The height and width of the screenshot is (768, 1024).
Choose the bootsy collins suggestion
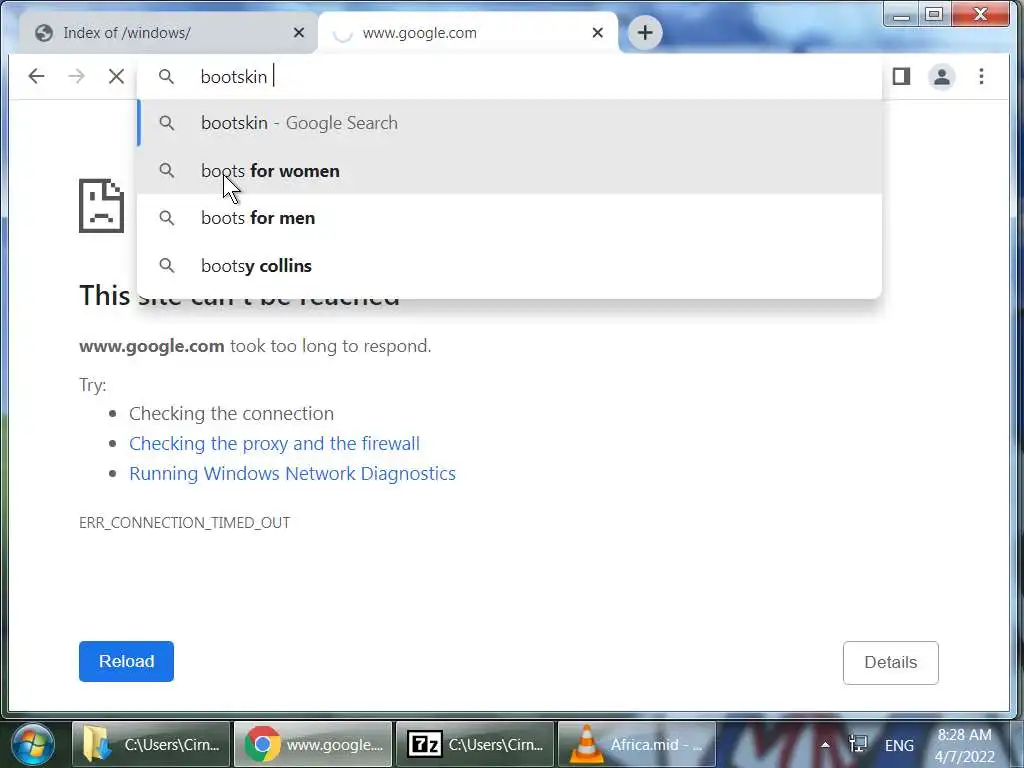[x=509, y=266]
